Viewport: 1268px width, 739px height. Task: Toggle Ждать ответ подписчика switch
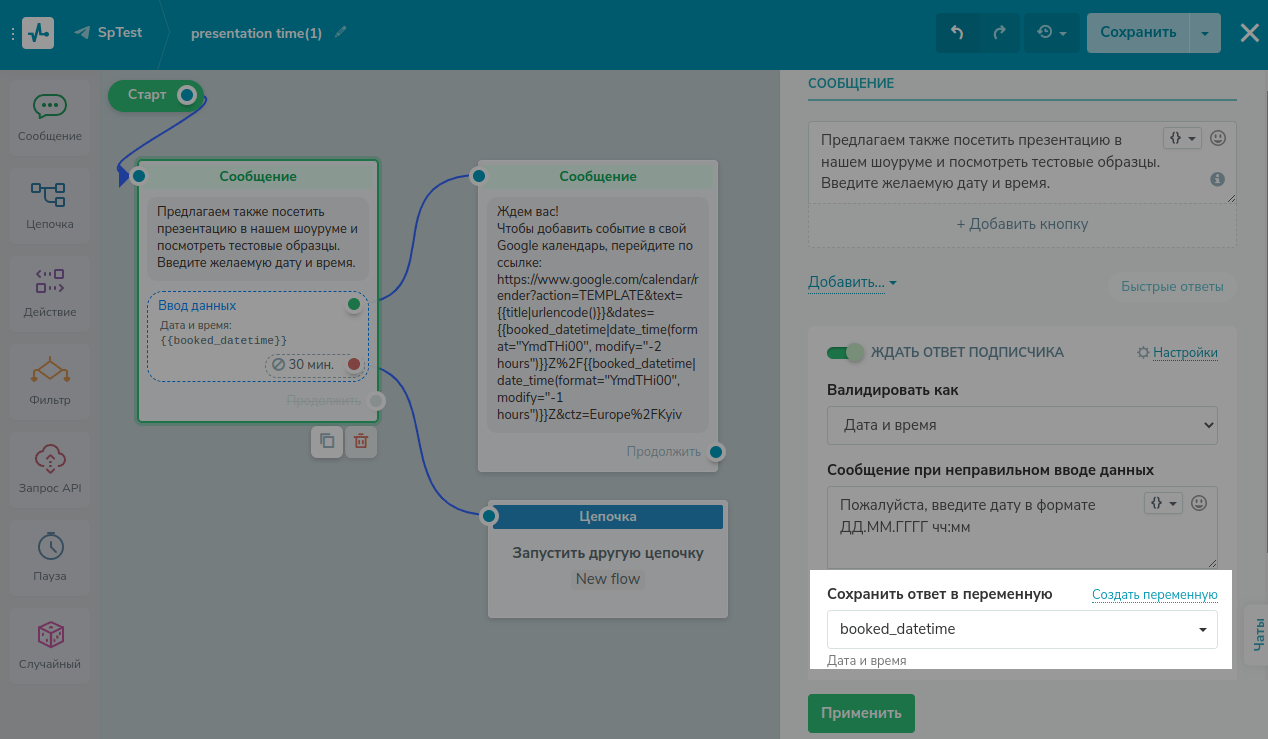845,352
